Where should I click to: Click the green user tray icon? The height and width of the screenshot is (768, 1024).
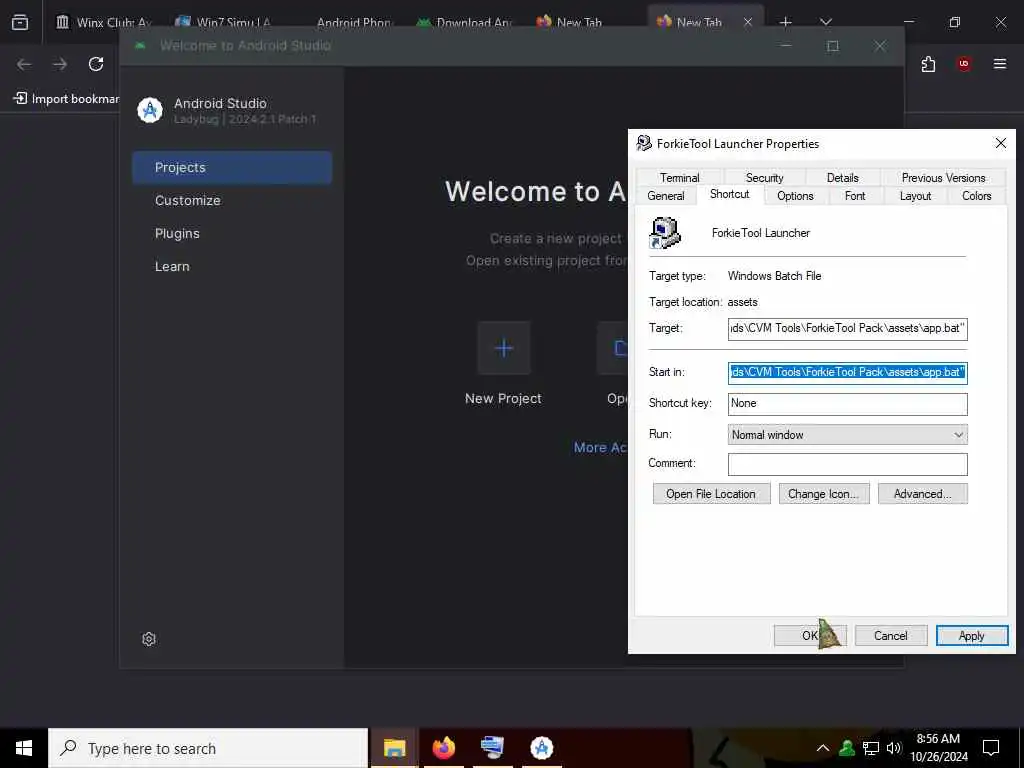point(847,748)
